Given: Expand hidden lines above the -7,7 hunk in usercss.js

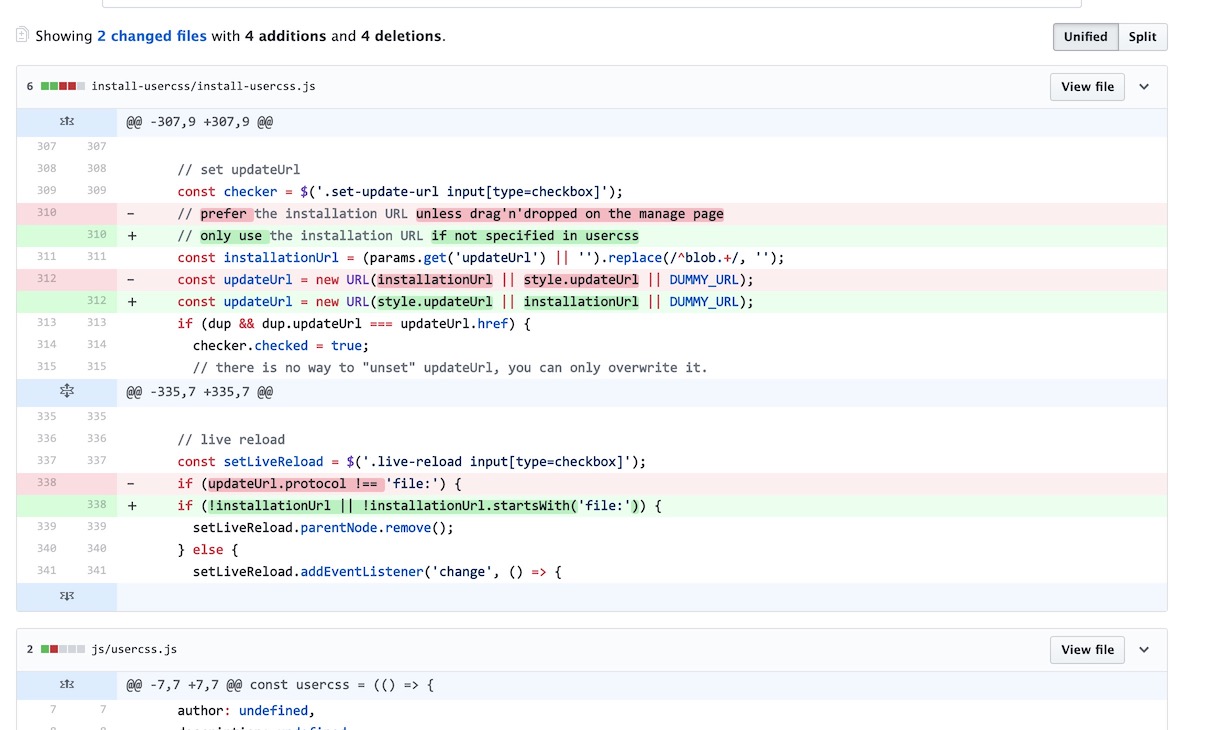Looking at the screenshot, I should [67, 685].
